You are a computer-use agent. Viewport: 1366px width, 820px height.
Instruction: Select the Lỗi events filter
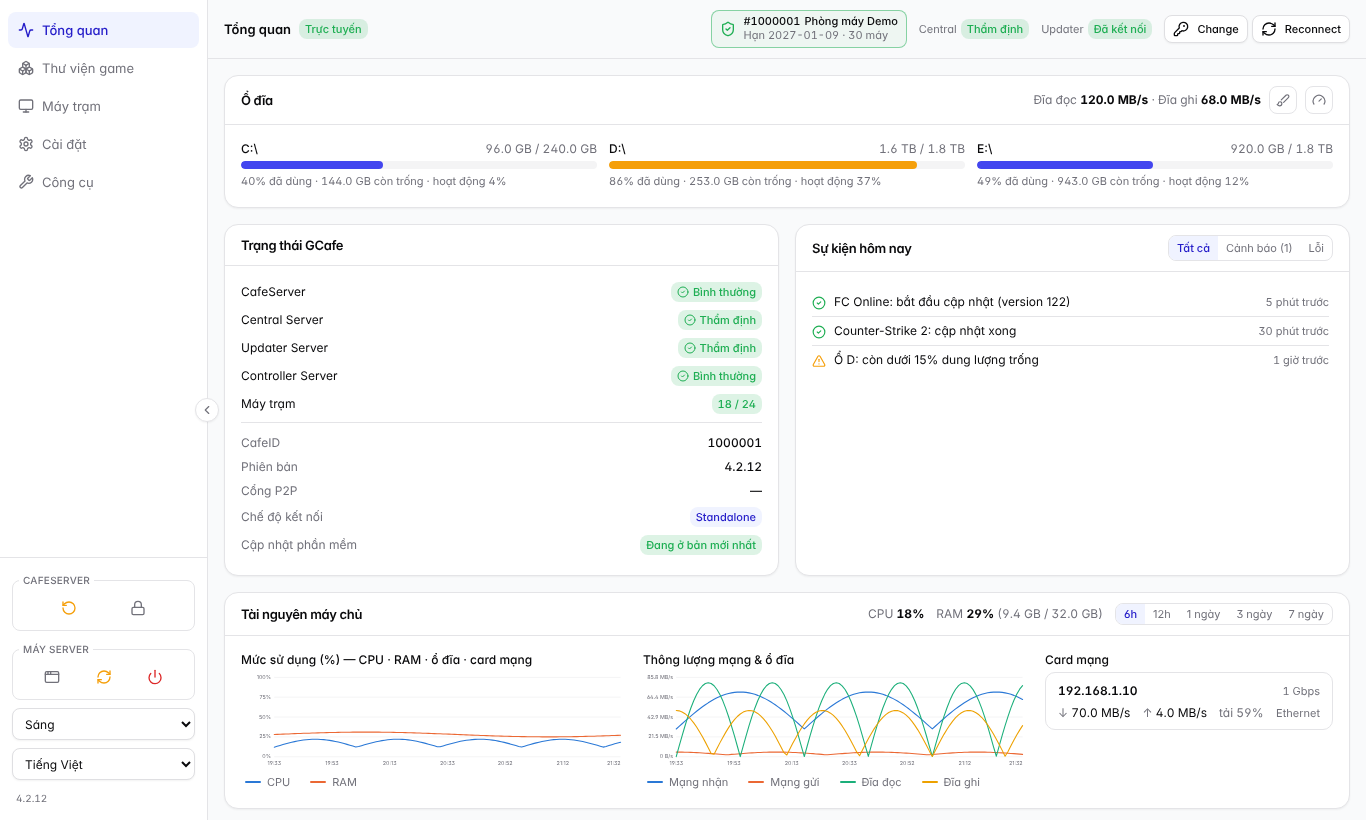pos(1316,248)
